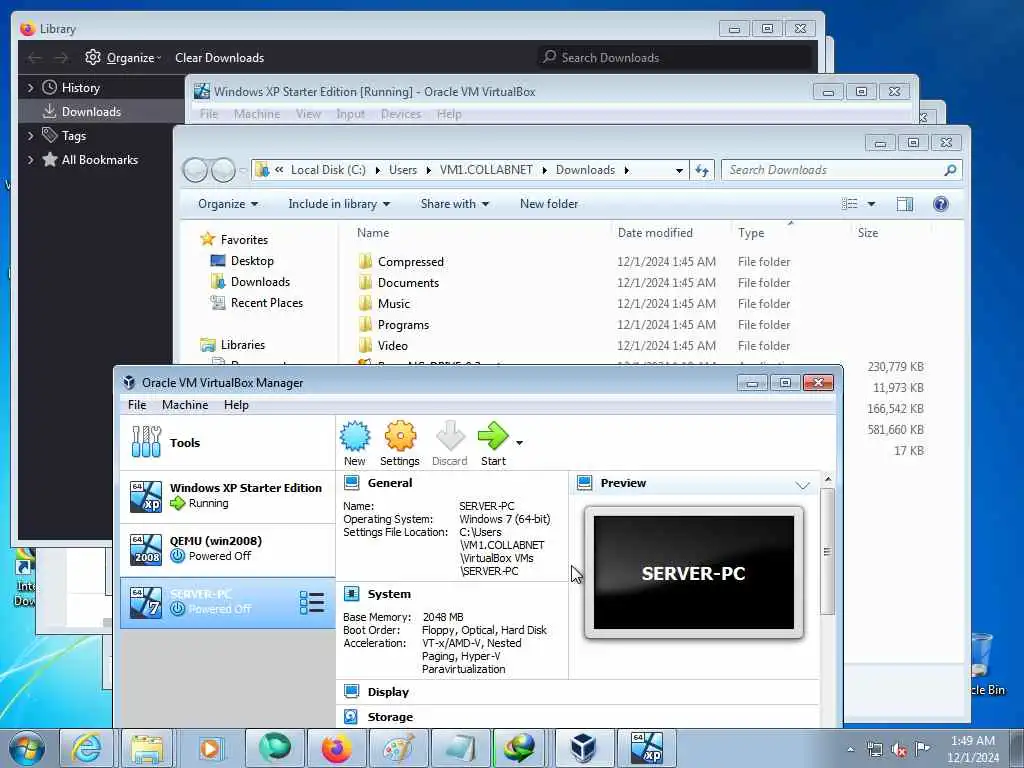The image size is (1024, 768).
Task: Expand the History tree item
Action: (30, 88)
